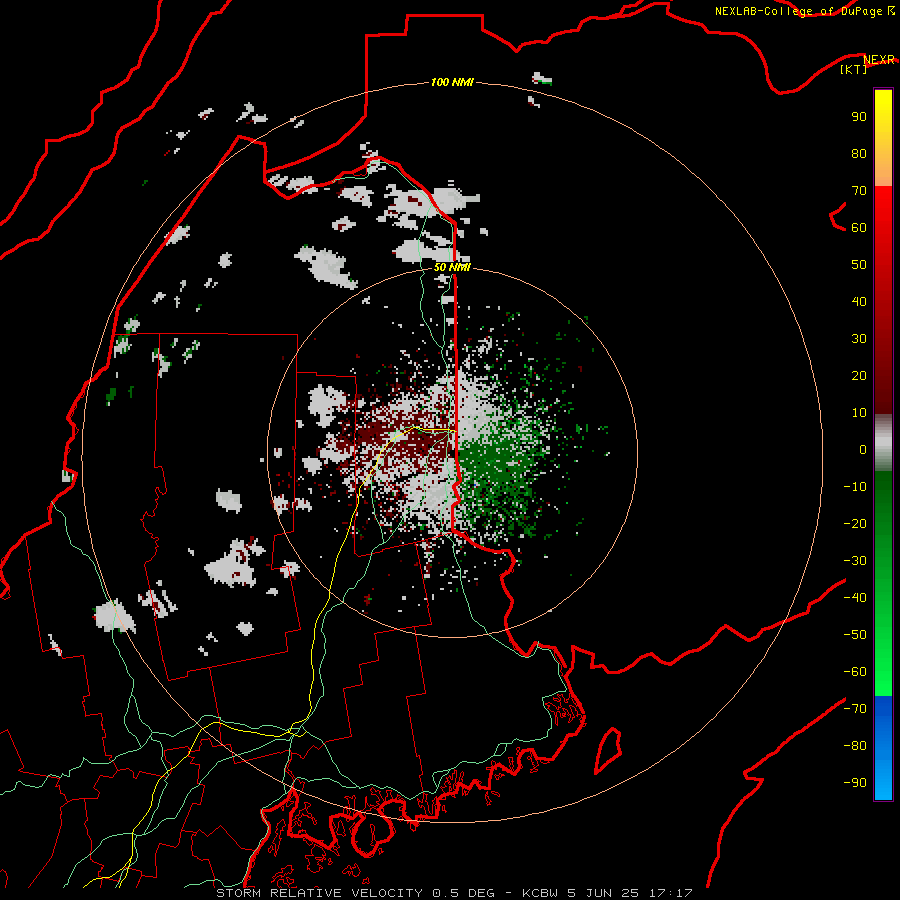Screen dimensions: 900x900
Task: Click the -10 knot scale label
Action: [x=855, y=487]
